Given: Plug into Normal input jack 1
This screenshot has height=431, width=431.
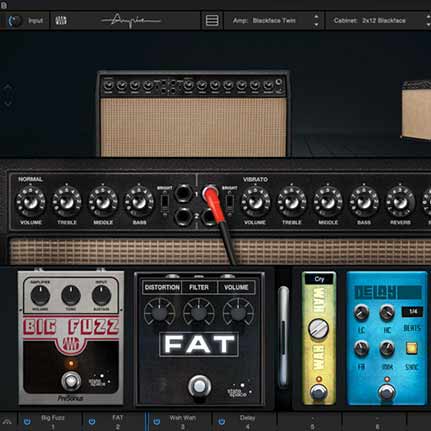Looking at the screenshot, I should coord(183,193).
